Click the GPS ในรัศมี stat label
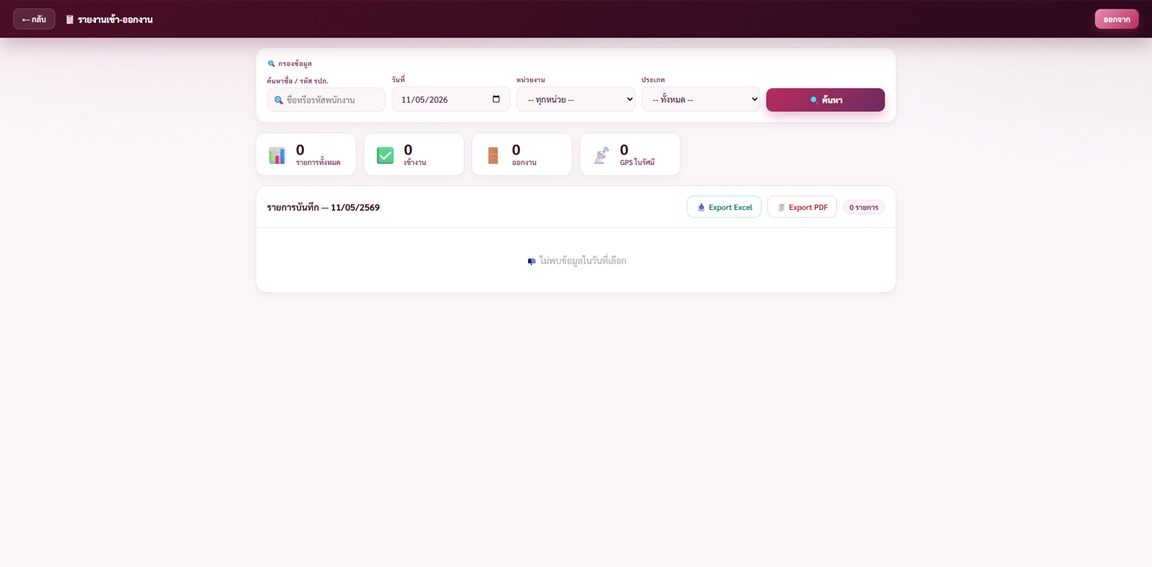The height and width of the screenshot is (567, 1152). 637,162
